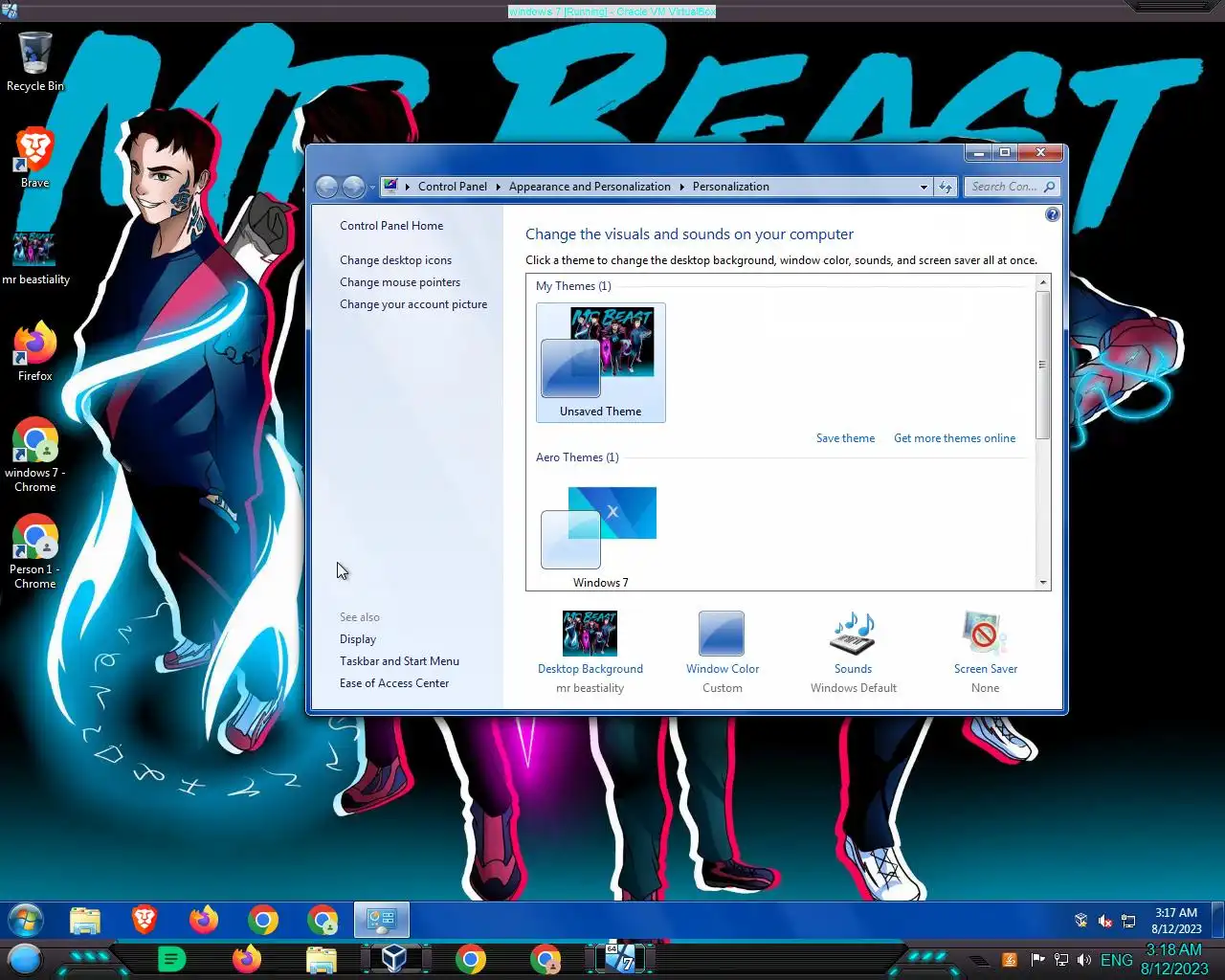Click the host speaker volume tray icon
The image size is (1225, 980).
click(1084, 960)
